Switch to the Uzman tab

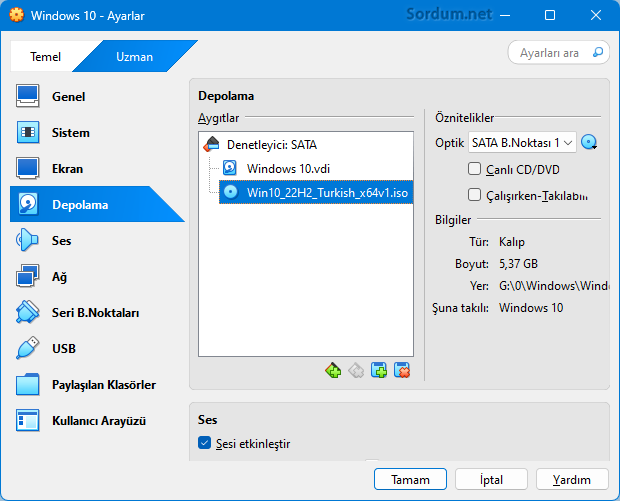pyautogui.click(x=134, y=57)
